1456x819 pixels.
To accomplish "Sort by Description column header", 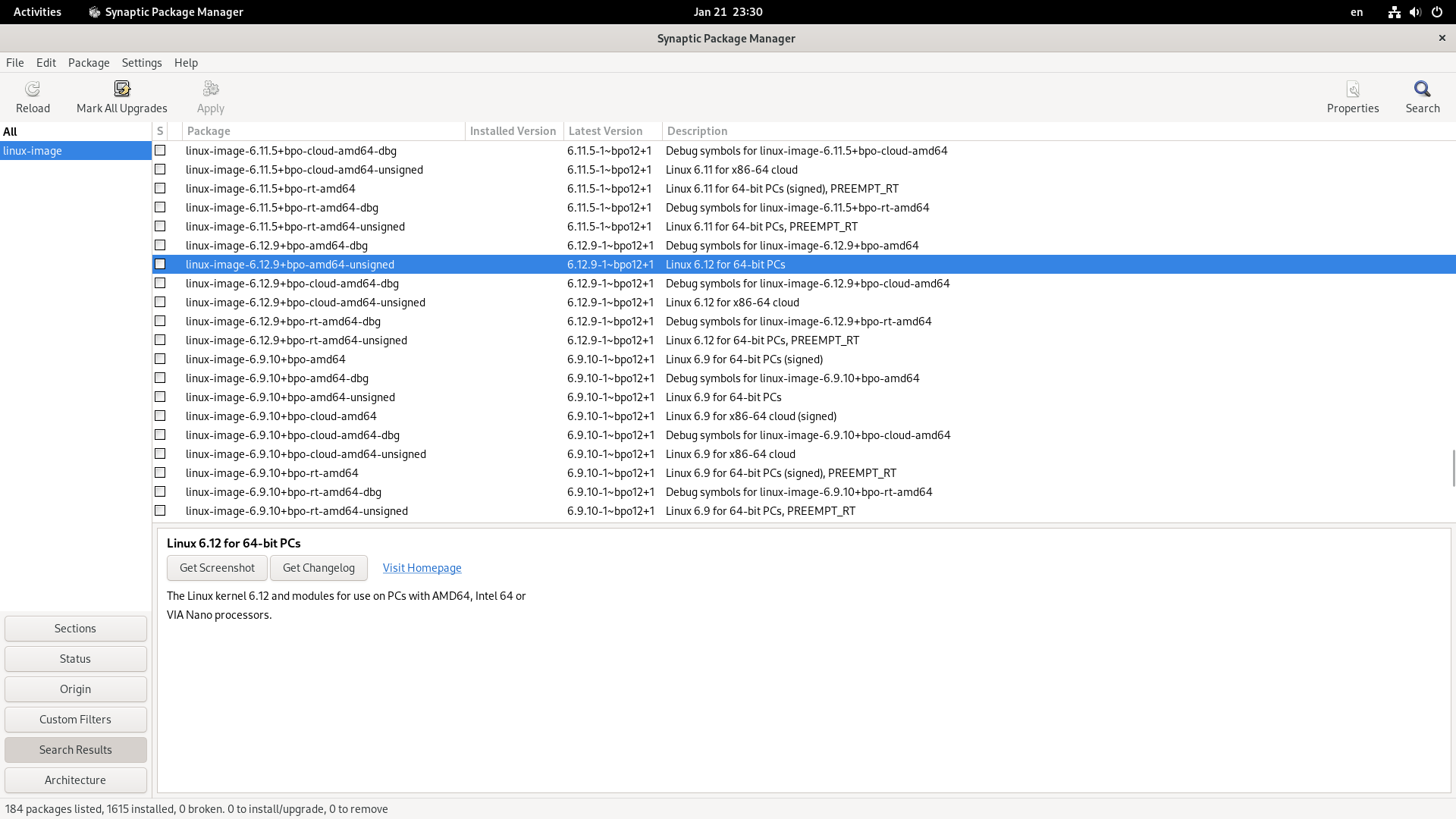I will [x=1059, y=131].
